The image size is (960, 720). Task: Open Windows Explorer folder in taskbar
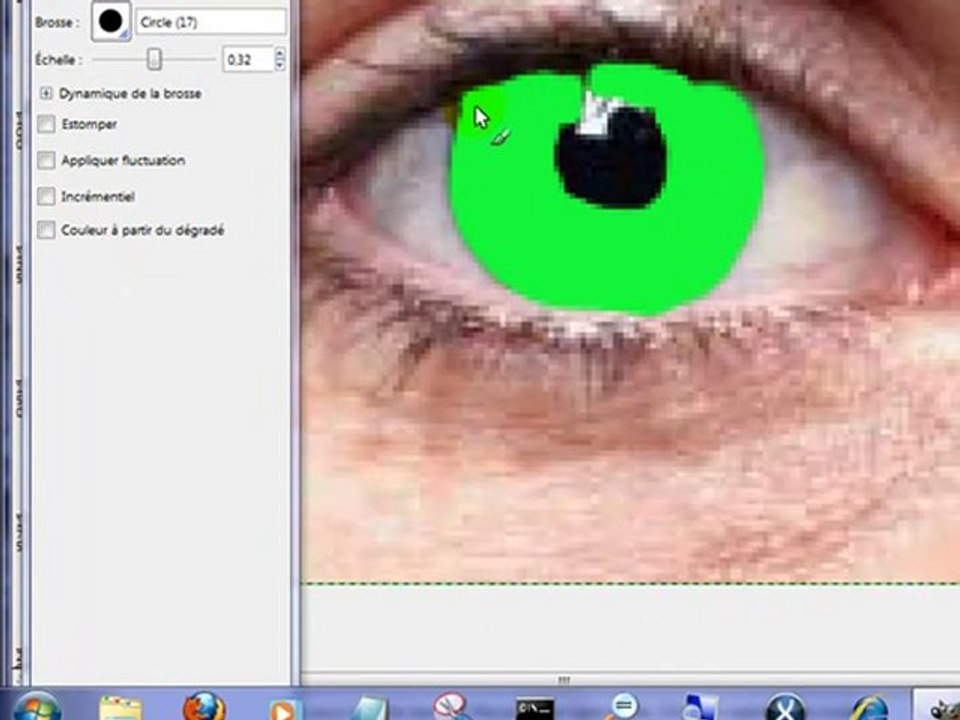(x=120, y=709)
